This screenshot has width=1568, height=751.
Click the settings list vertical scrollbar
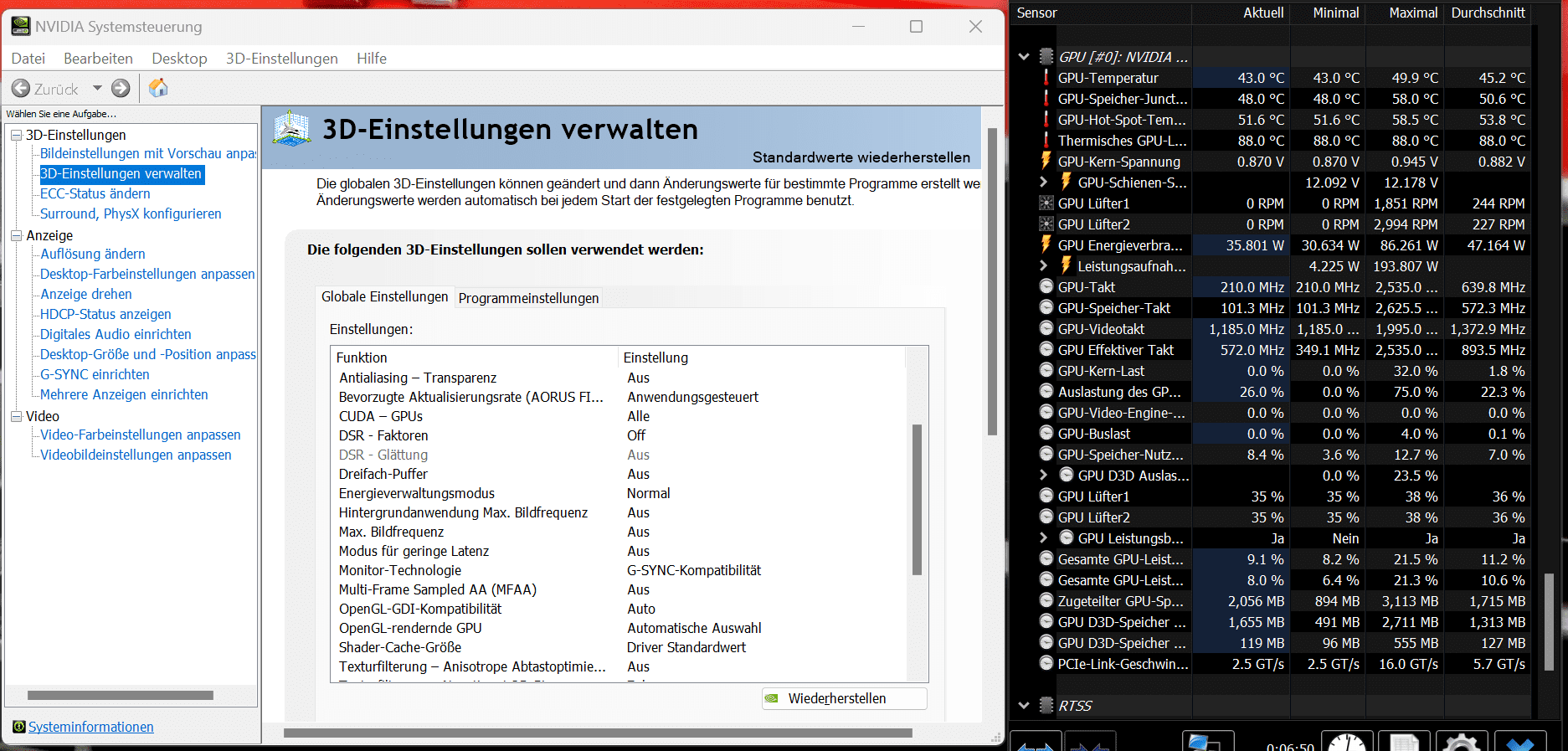[x=917, y=500]
